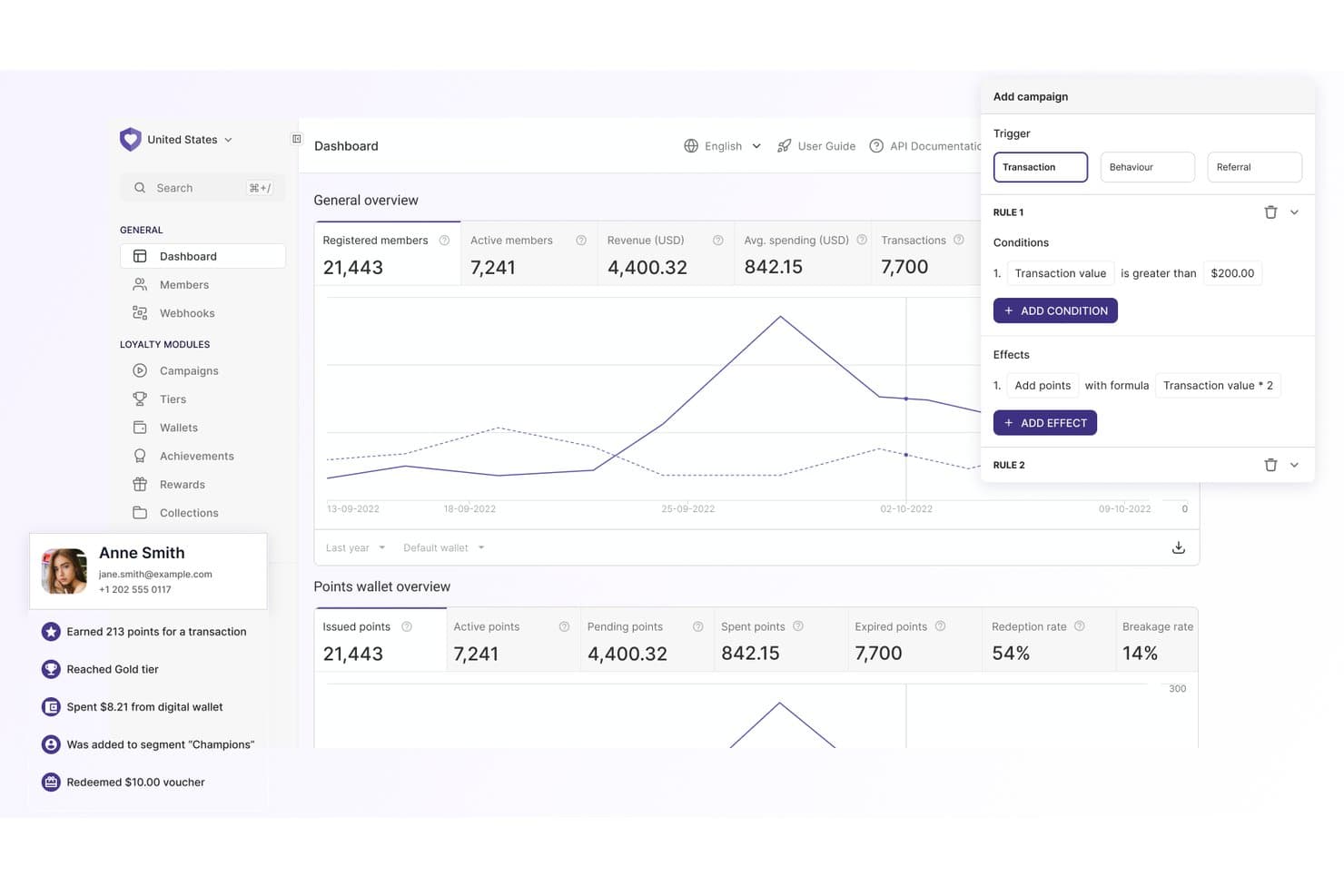Click the trophy icon next to Reached Gold tier
Screen dimensions: 1344x896
click(x=51, y=669)
